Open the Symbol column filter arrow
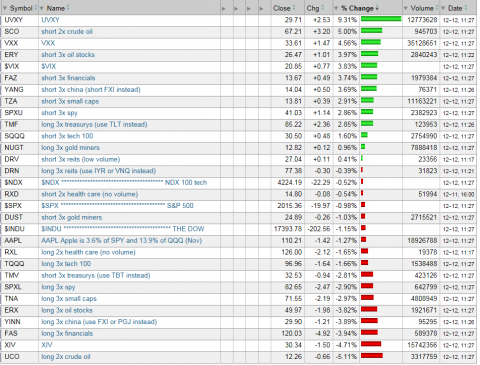480x365 pixels. pos(5,8)
